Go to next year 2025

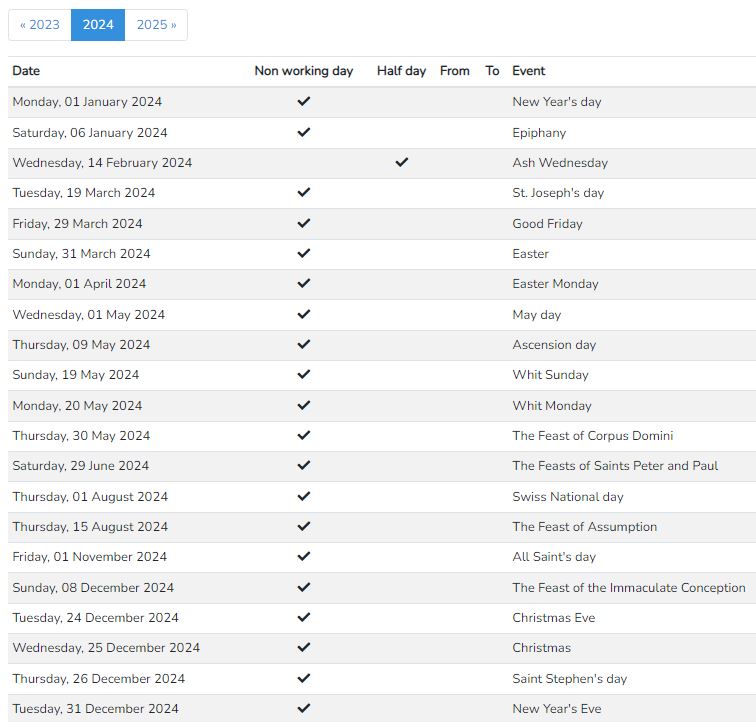pyautogui.click(x=156, y=25)
